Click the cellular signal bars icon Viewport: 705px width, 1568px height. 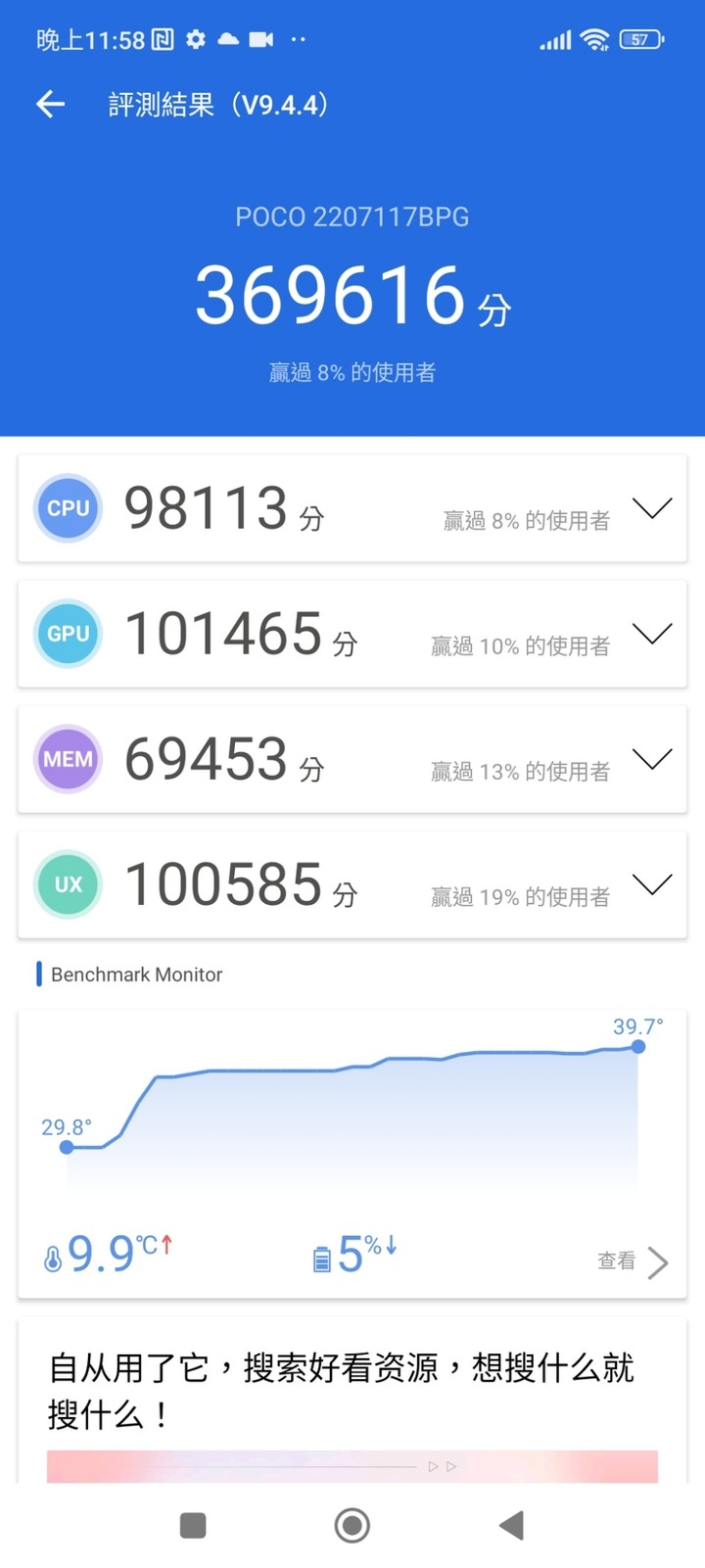555,40
